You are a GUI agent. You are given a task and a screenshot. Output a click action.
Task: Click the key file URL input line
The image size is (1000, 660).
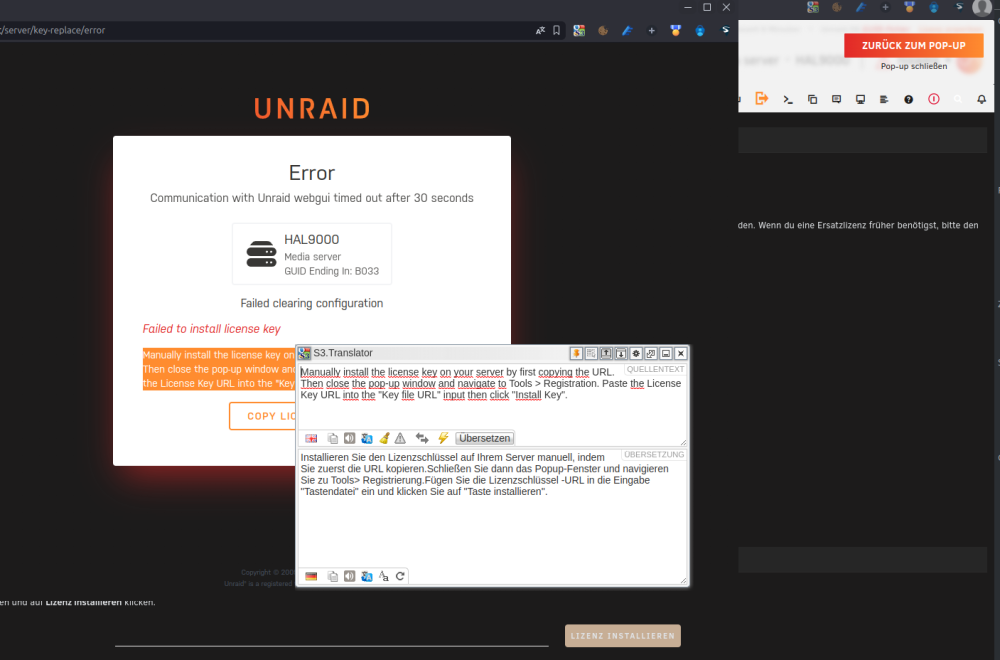pos(332,638)
